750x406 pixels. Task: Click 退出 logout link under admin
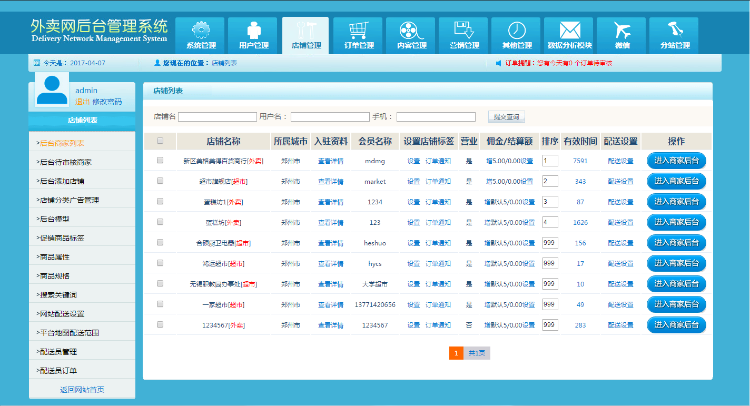tap(83, 102)
